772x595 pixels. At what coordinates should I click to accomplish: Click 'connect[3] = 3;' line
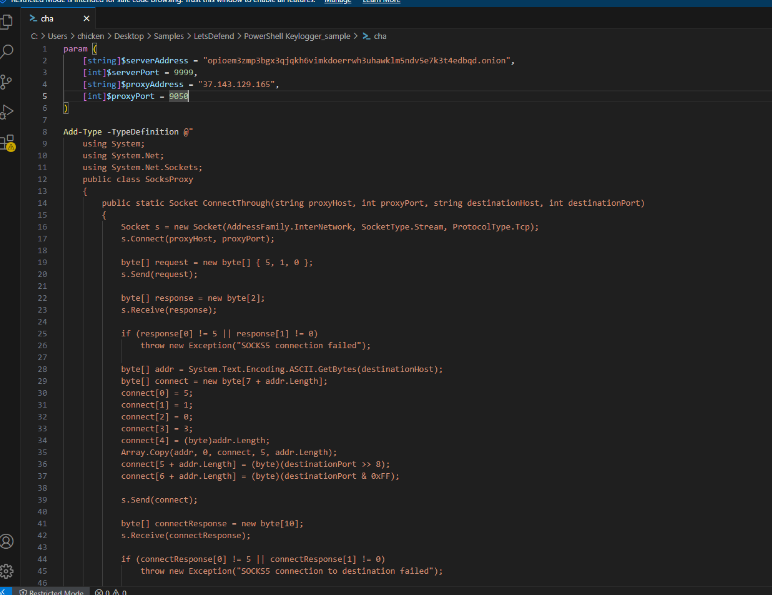[x=157, y=429]
